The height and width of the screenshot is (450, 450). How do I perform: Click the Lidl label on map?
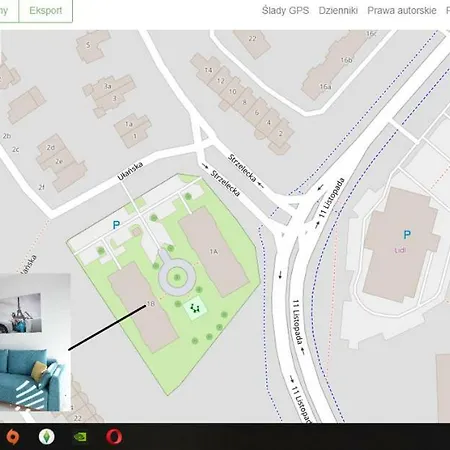(400, 250)
